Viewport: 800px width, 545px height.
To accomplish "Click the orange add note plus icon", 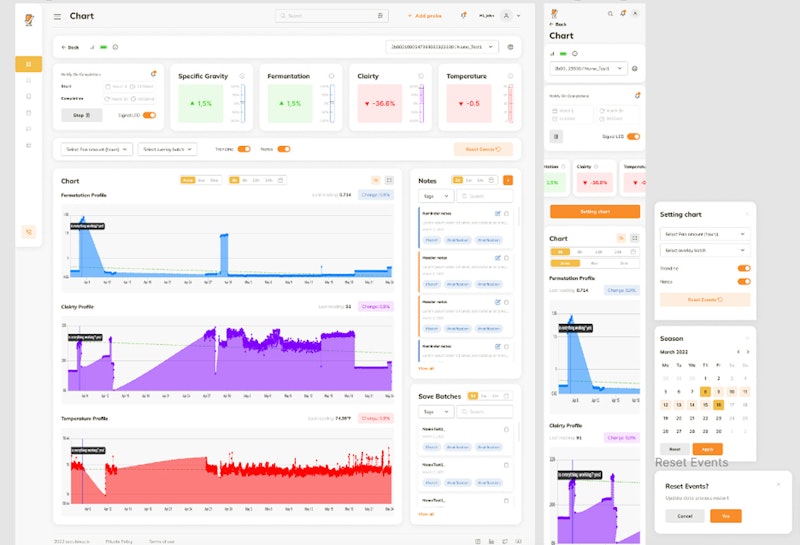I will tap(508, 180).
